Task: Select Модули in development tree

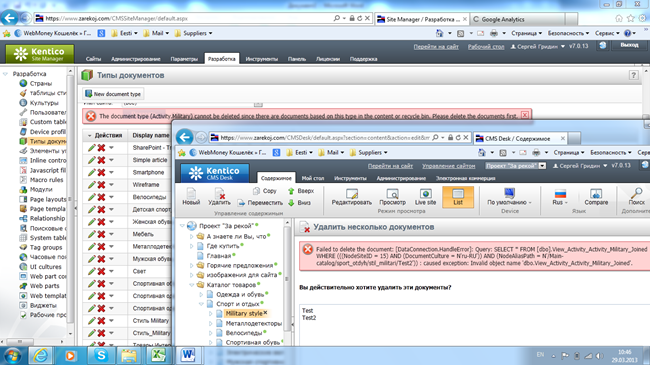Action: (x=41, y=190)
